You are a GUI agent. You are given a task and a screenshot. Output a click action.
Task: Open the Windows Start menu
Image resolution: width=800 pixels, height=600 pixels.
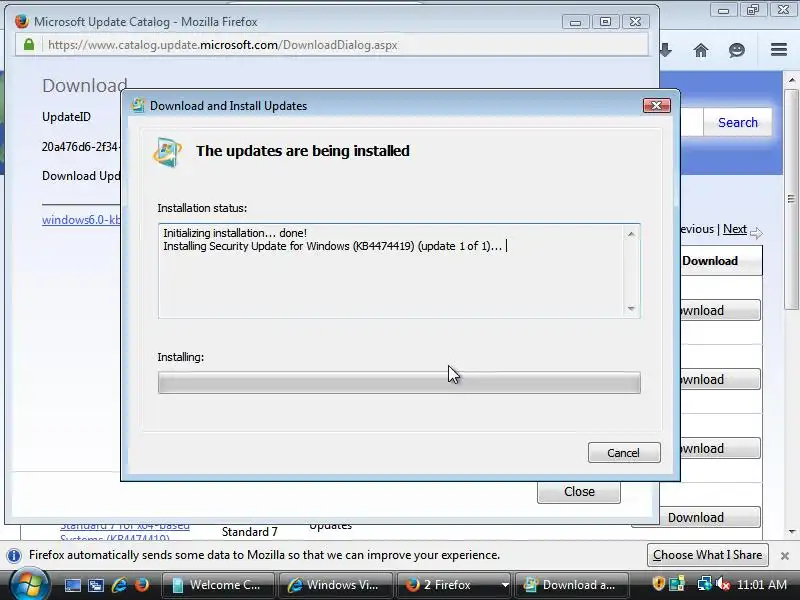coord(29,585)
